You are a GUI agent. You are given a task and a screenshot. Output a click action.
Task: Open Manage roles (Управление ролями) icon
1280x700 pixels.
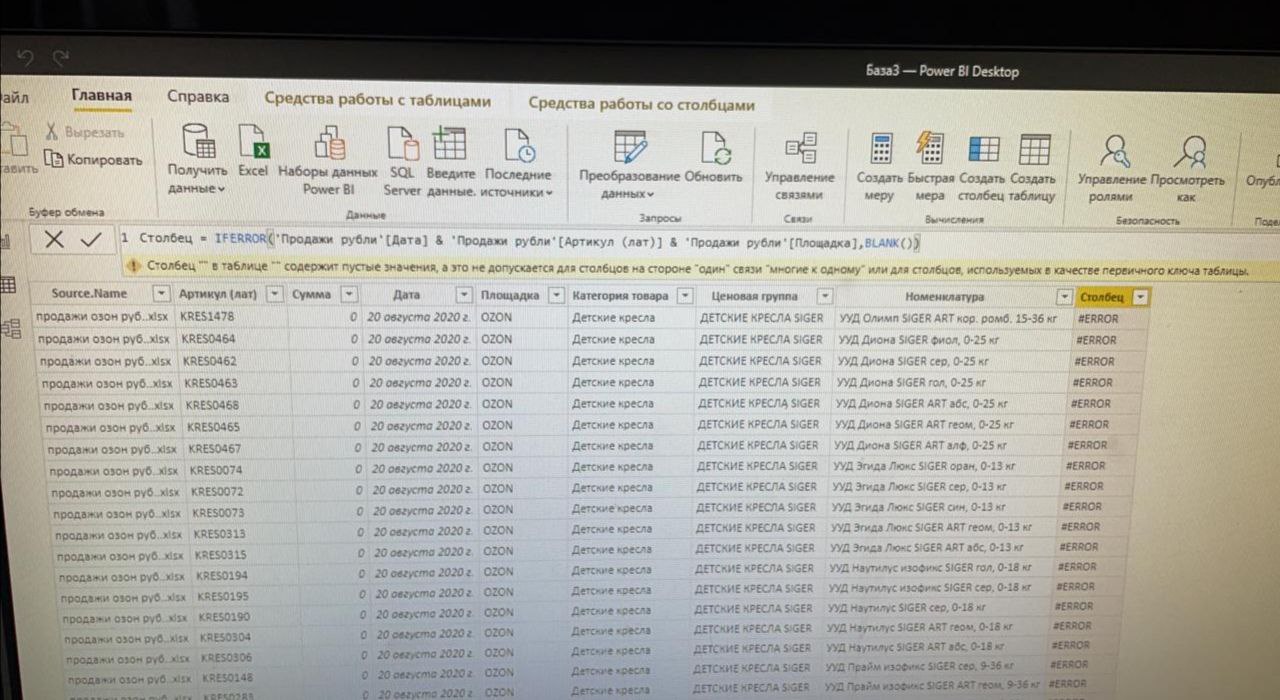coord(1114,151)
